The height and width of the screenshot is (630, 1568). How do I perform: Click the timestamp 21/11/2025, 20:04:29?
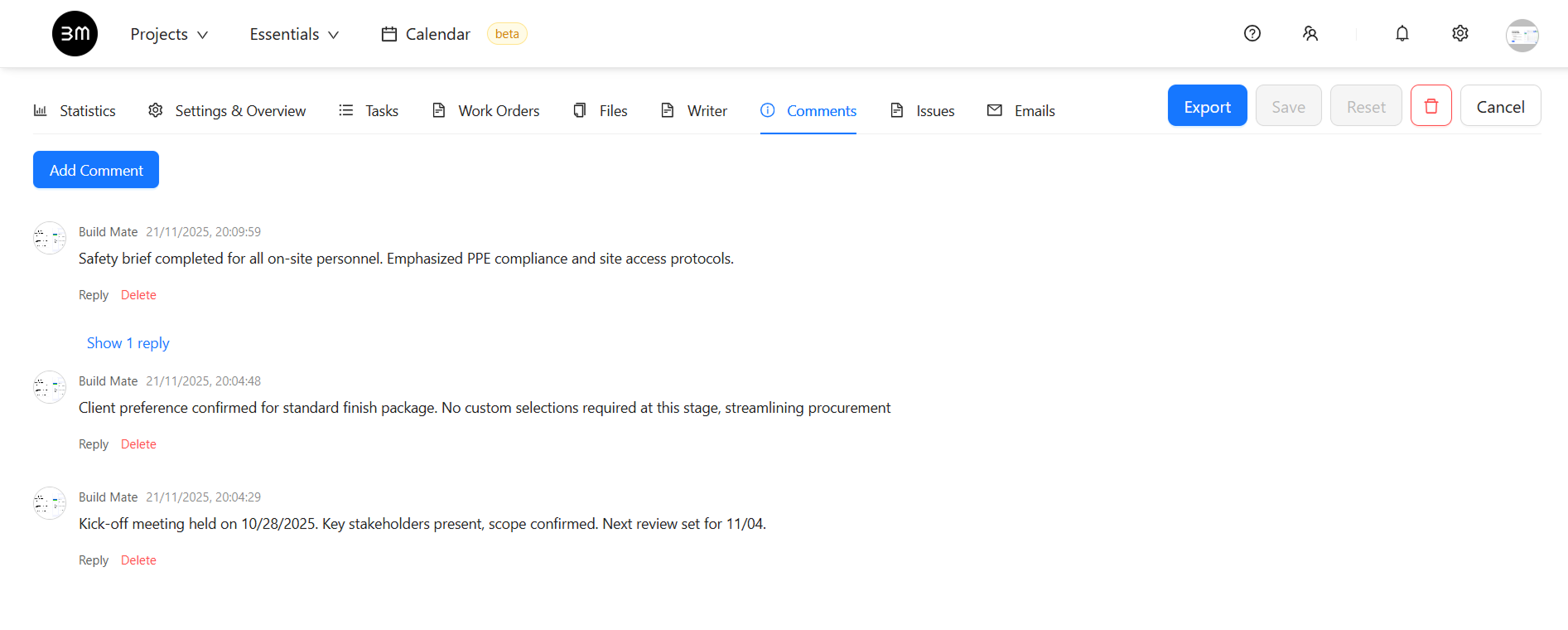click(x=204, y=497)
